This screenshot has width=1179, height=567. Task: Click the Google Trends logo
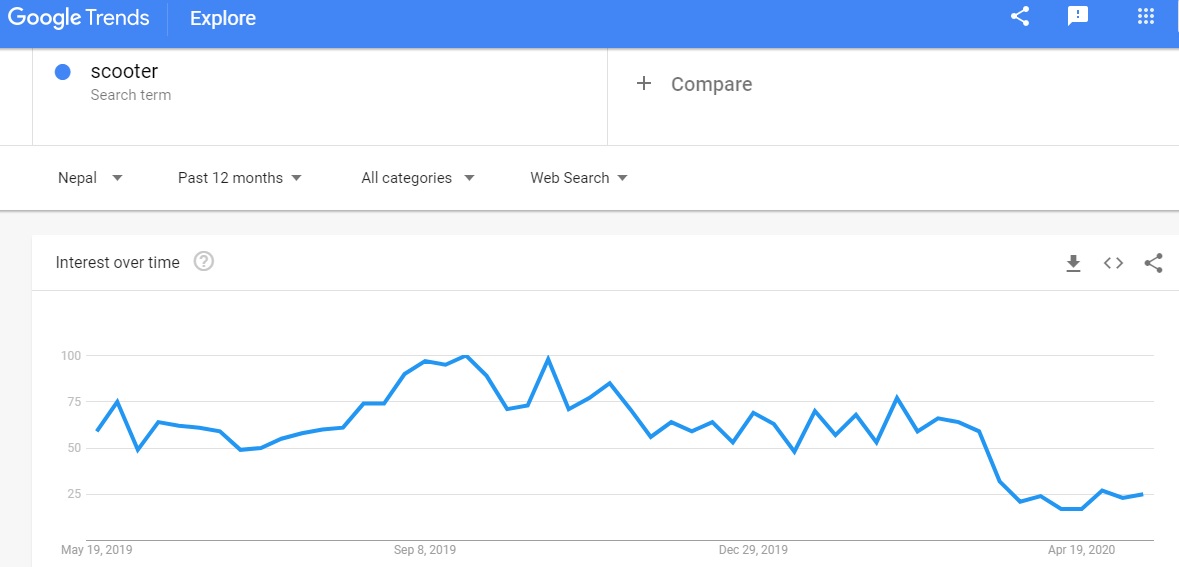[78, 18]
